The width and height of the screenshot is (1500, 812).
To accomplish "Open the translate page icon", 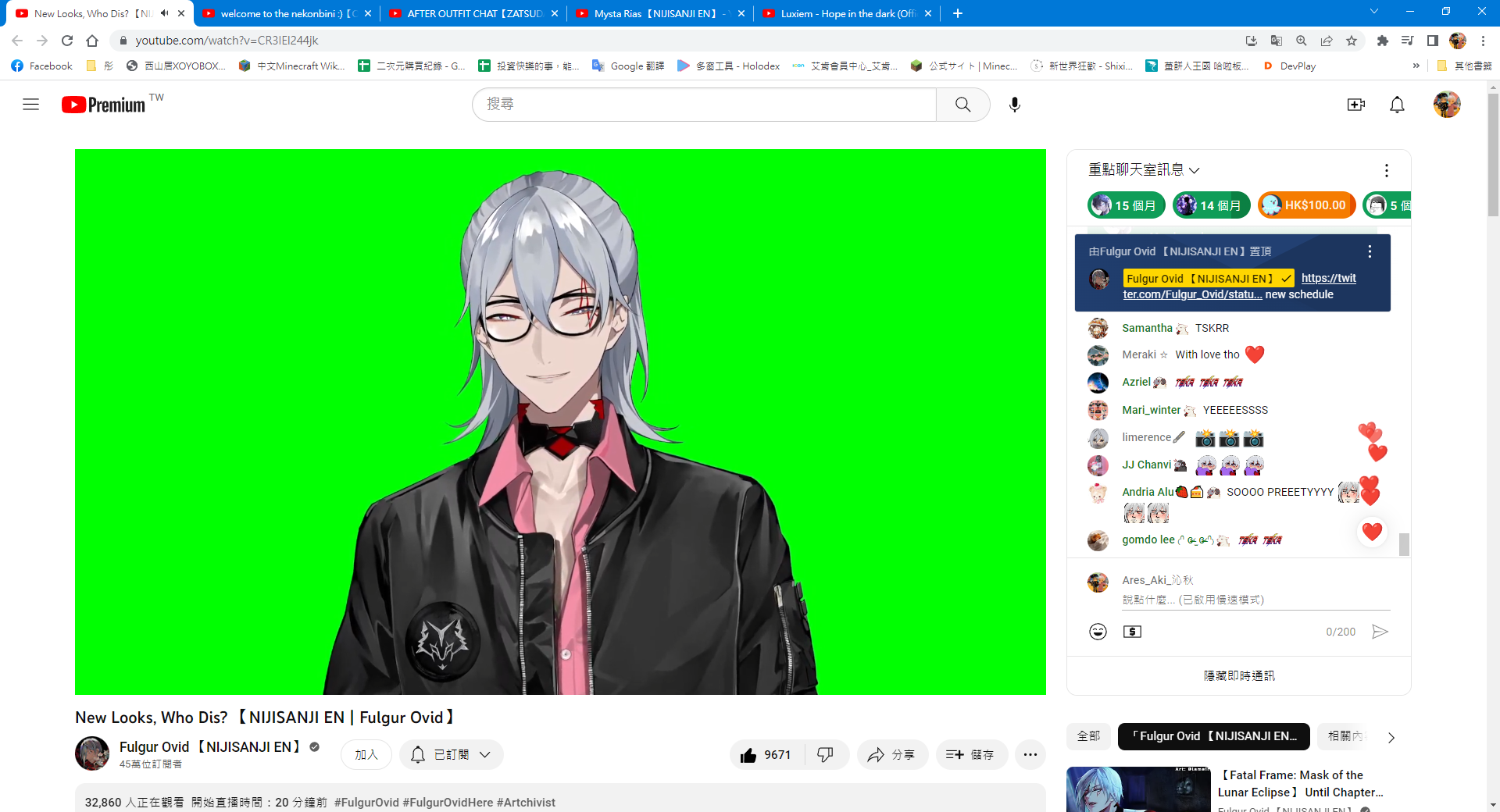I will pos(1277,41).
